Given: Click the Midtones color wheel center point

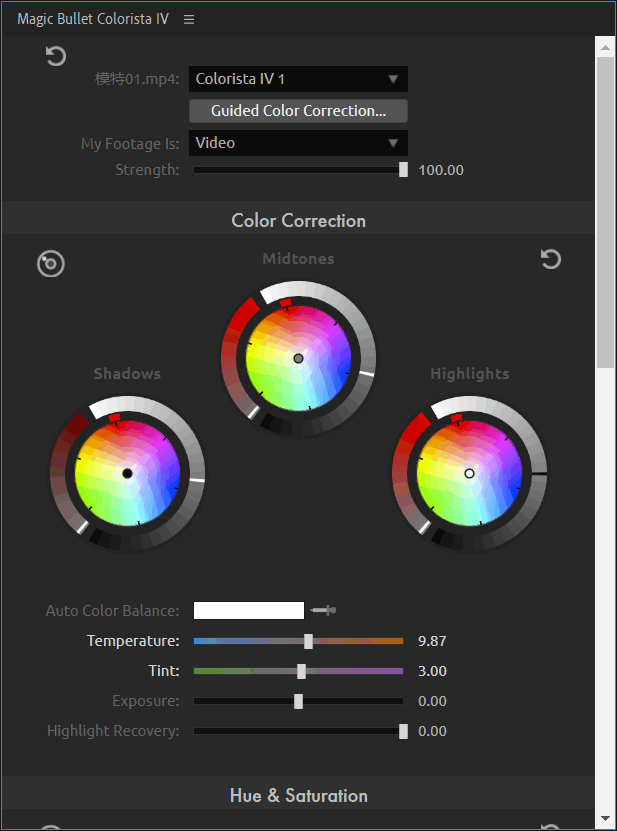Looking at the screenshot, I should click(x=298, y=358).
